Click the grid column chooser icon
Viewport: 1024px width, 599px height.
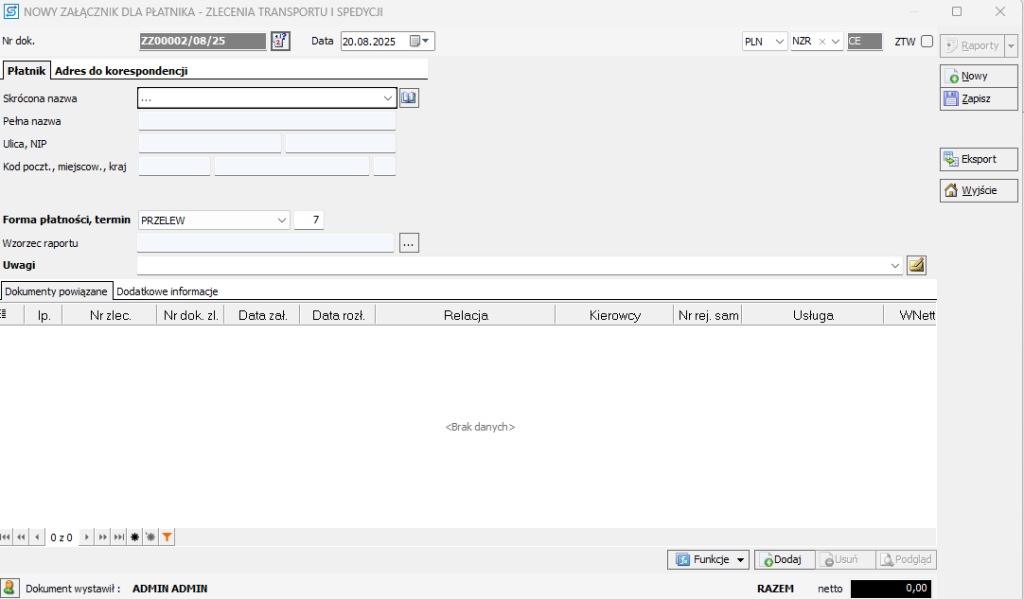point(5,315)
